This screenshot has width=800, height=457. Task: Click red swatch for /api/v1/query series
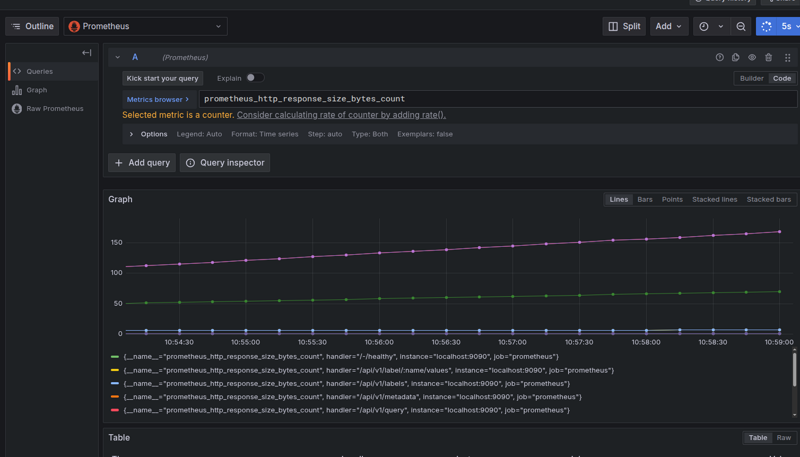[115, 410]
